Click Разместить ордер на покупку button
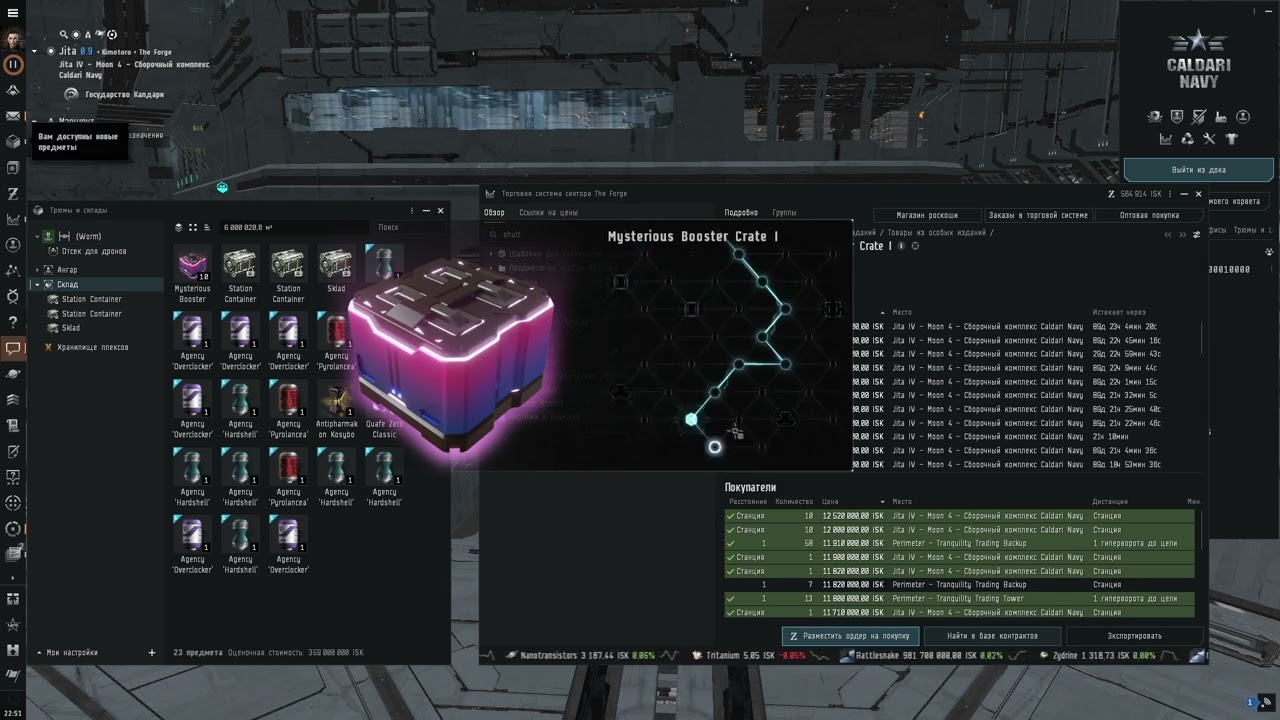Image resolution: width=1280 pixels, height=720 pixels. point(850,636)
